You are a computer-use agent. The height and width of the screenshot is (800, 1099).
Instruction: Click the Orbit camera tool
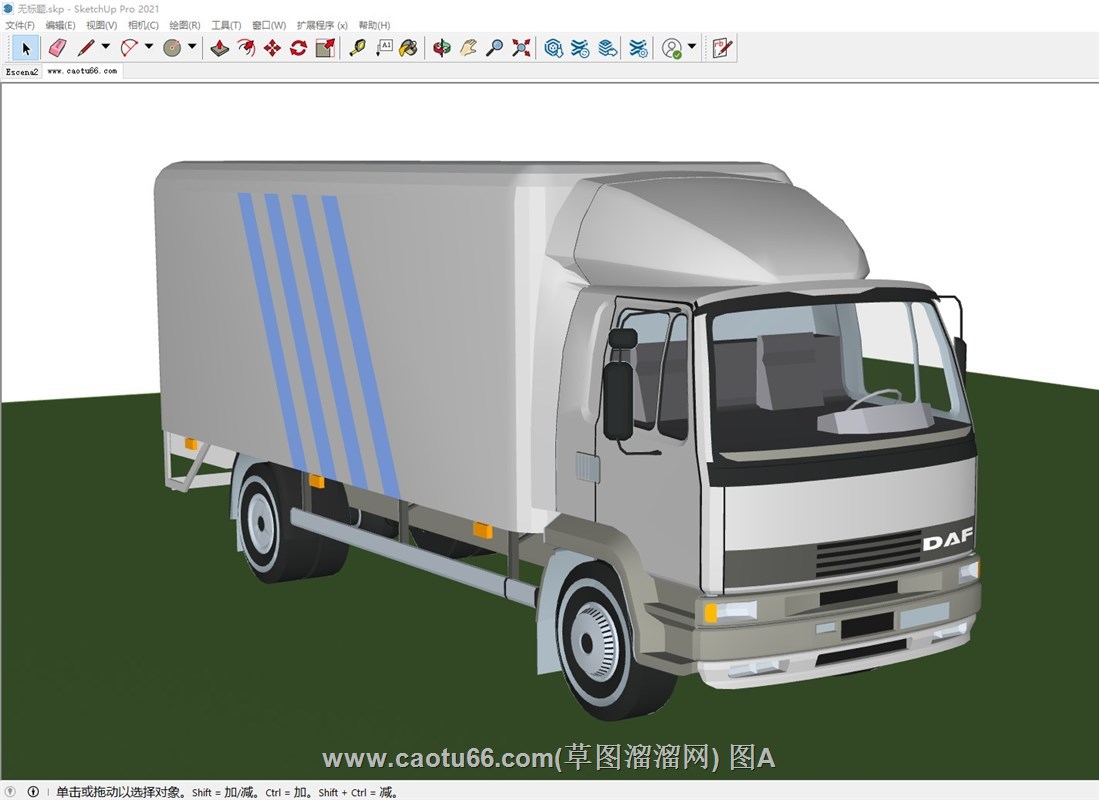(x=442, y=48)
